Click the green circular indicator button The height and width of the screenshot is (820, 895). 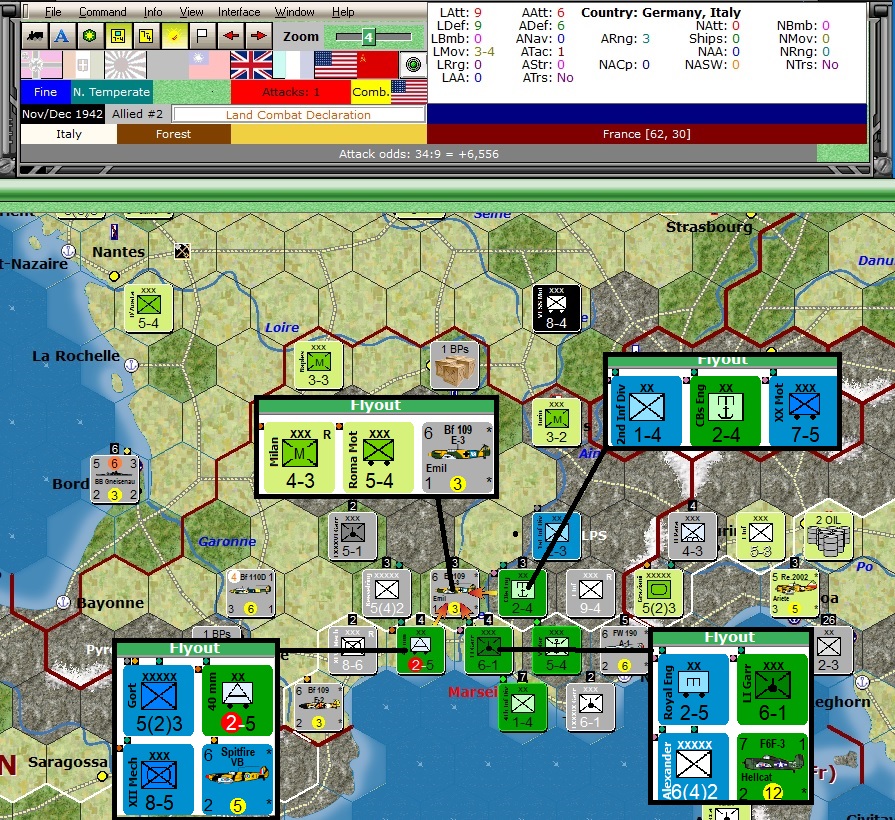coord(413,64)
